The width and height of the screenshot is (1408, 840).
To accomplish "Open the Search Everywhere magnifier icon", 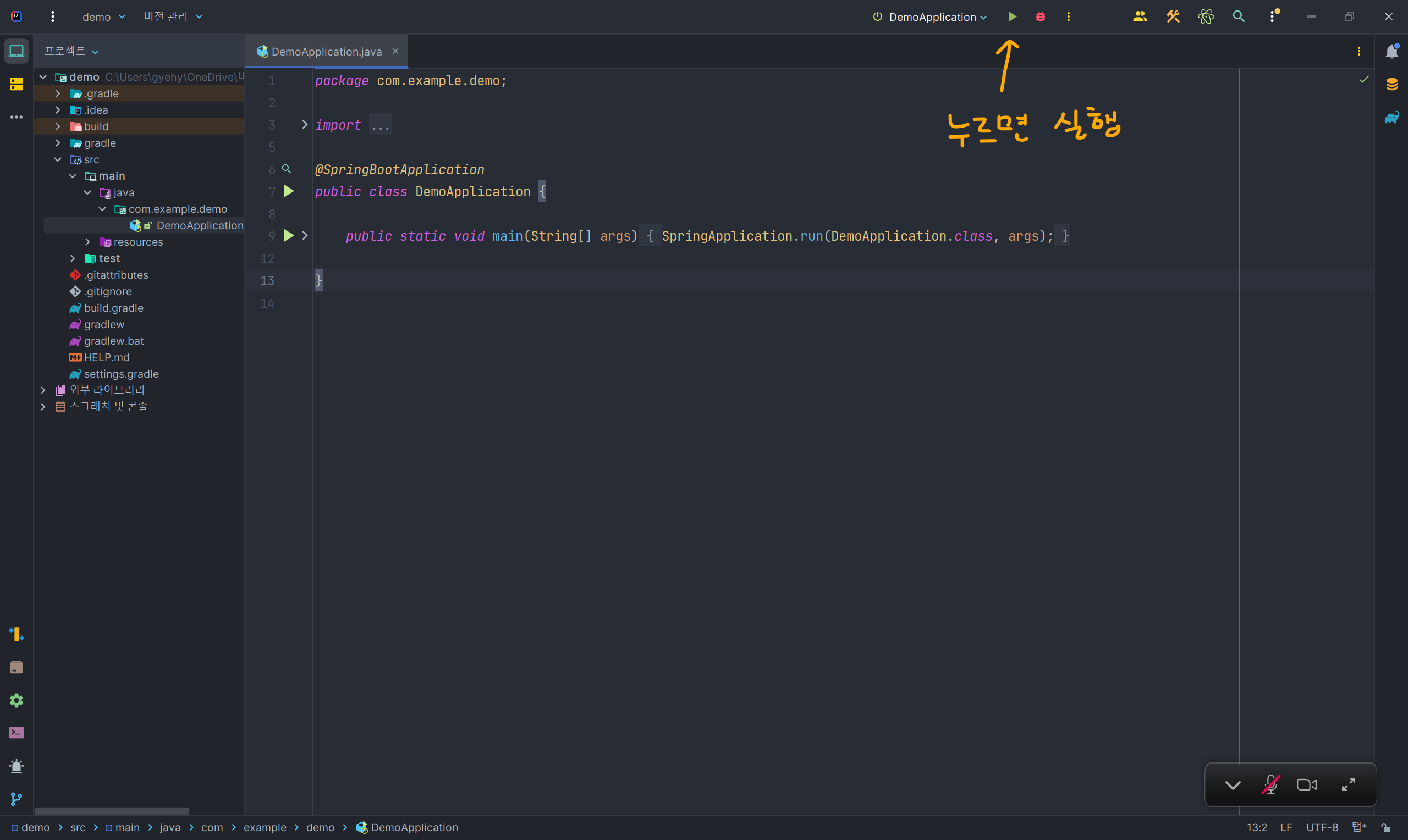I will [1238, 17].
